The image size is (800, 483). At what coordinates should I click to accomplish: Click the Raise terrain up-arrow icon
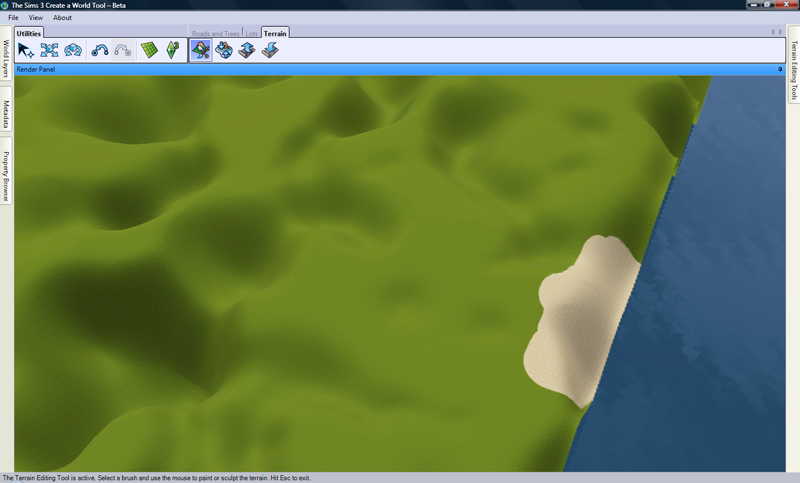click(x=247, y=50)
